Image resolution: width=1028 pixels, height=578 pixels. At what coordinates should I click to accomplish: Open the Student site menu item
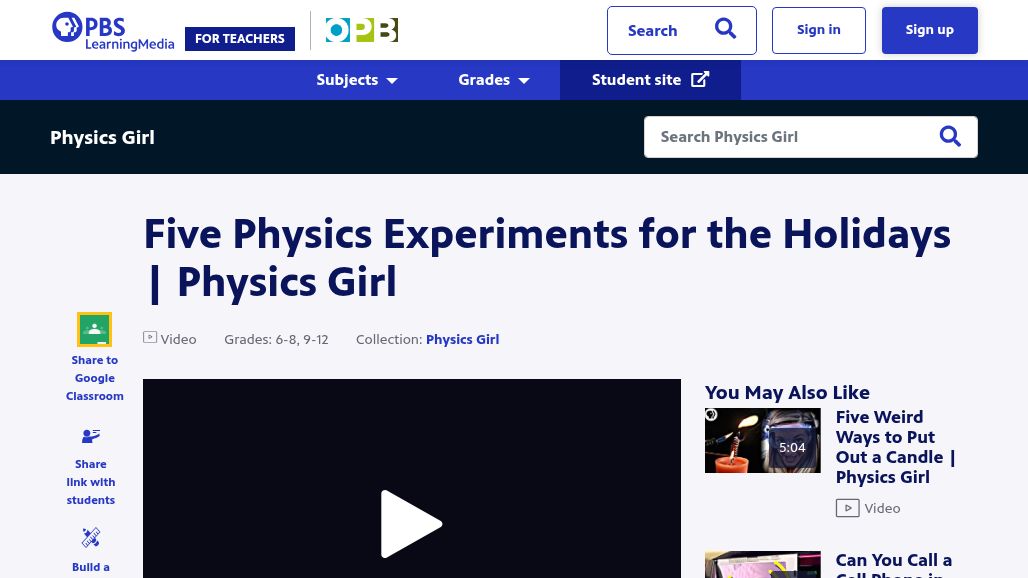pos(636,79)
